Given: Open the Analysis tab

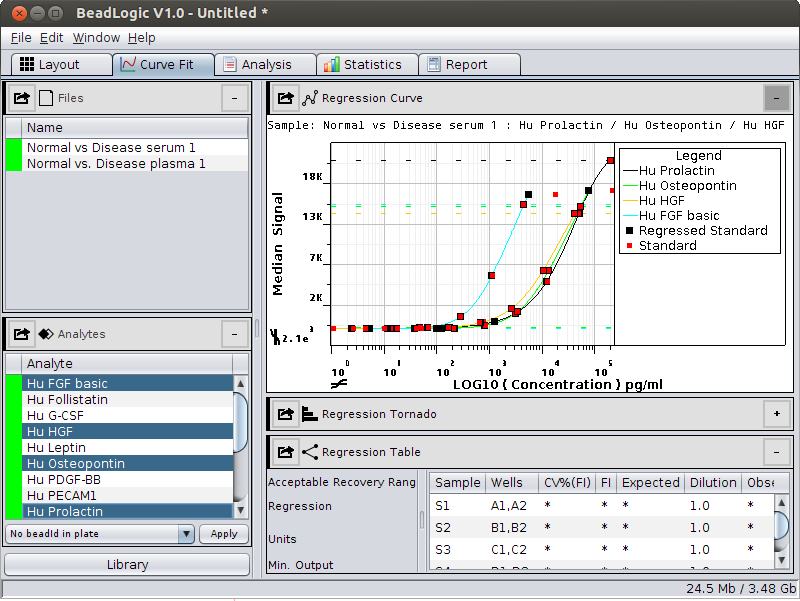Looking at the screenshot, I should [265, 65].
